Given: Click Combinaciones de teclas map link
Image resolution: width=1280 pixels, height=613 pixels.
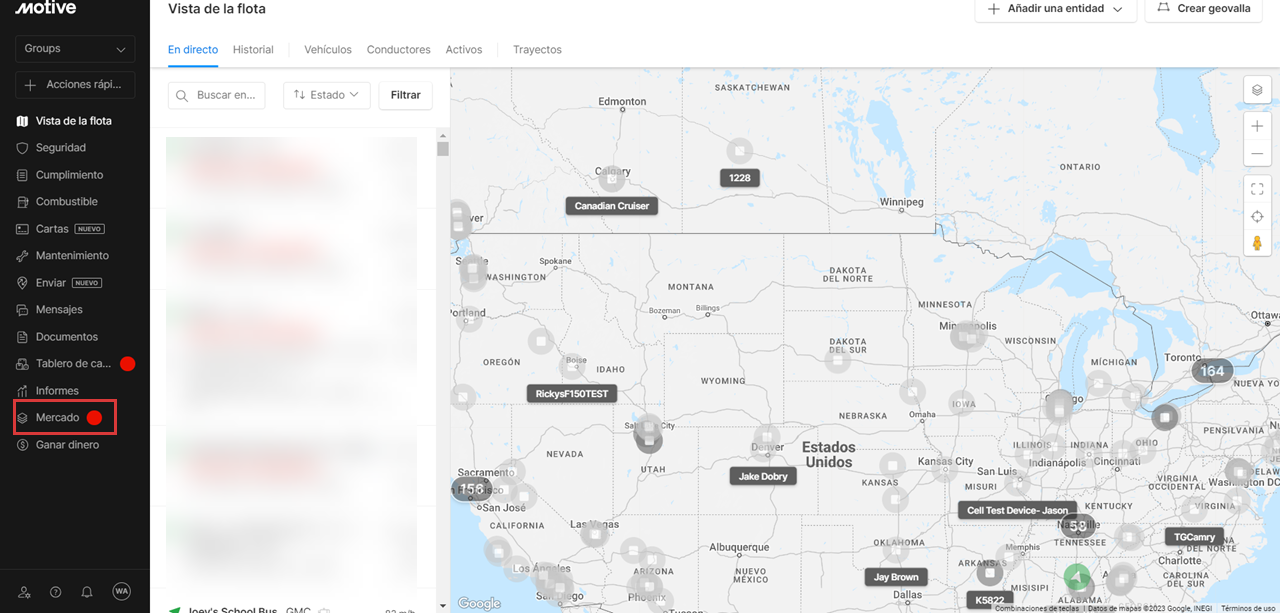Looking at the screenshot, I should (1037, 608).
